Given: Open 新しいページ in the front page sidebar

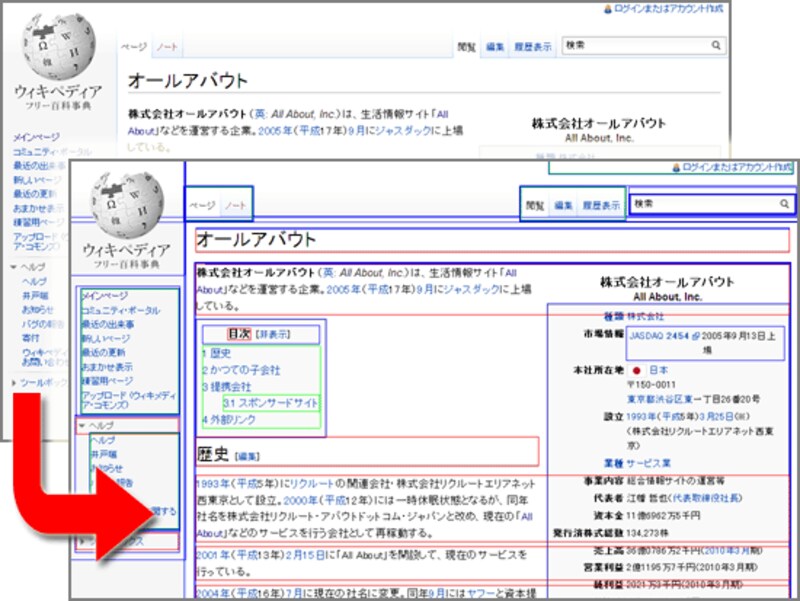Looking at the screenshot, I should coord(106,338).
